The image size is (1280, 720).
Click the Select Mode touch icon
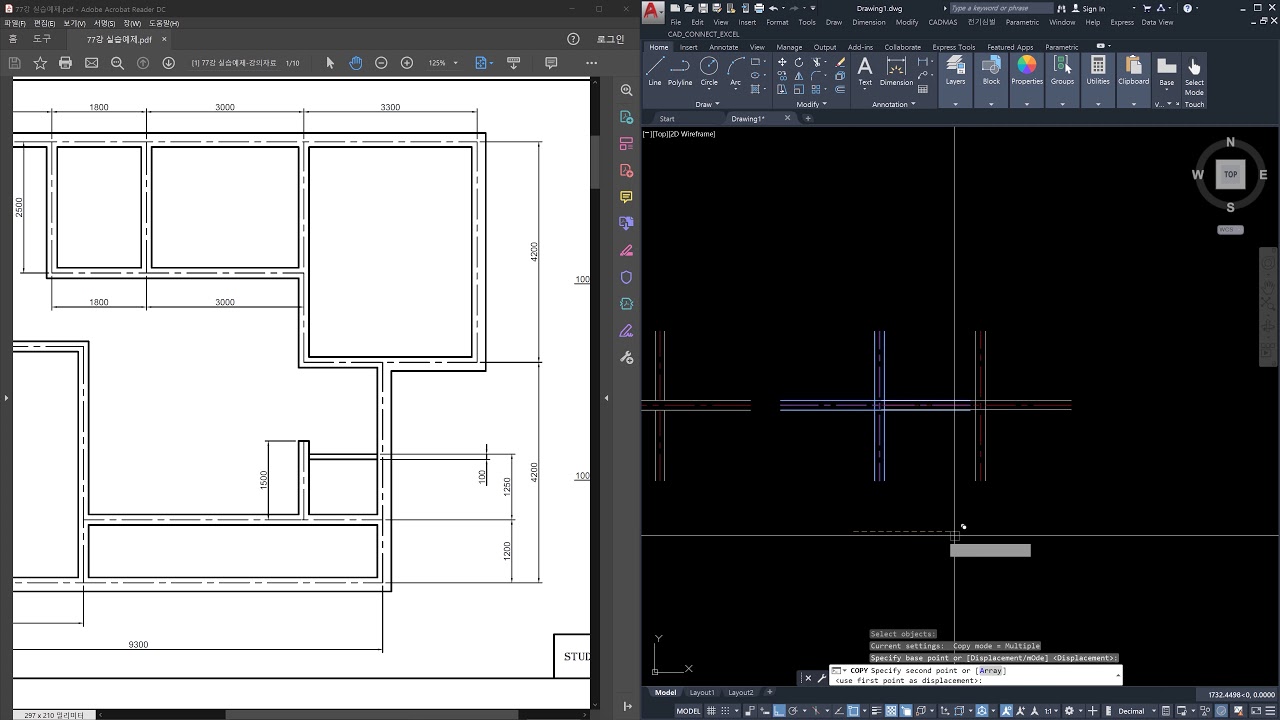click(x=1194, y=75)
